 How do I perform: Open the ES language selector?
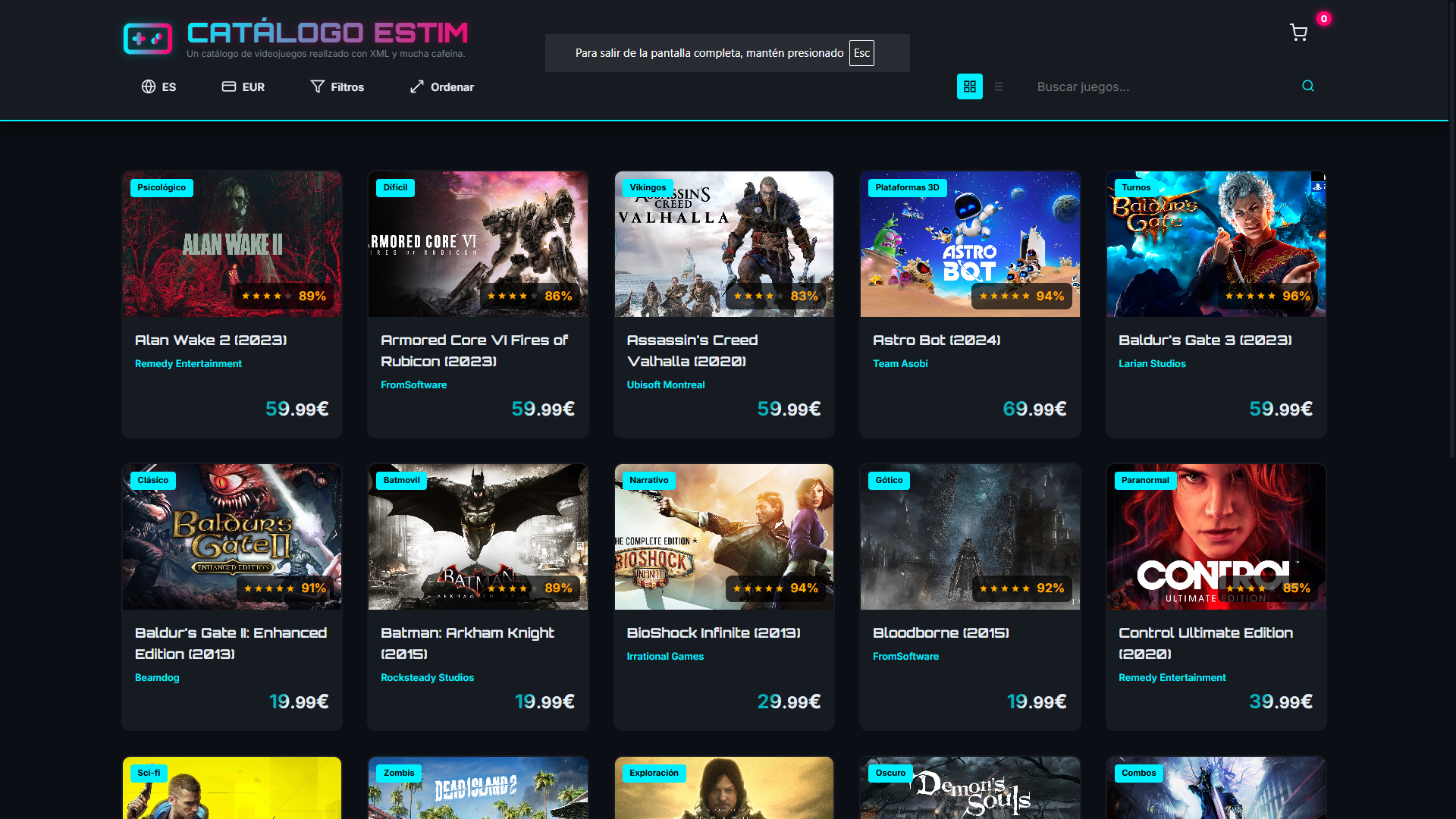[x=158, y=86]
